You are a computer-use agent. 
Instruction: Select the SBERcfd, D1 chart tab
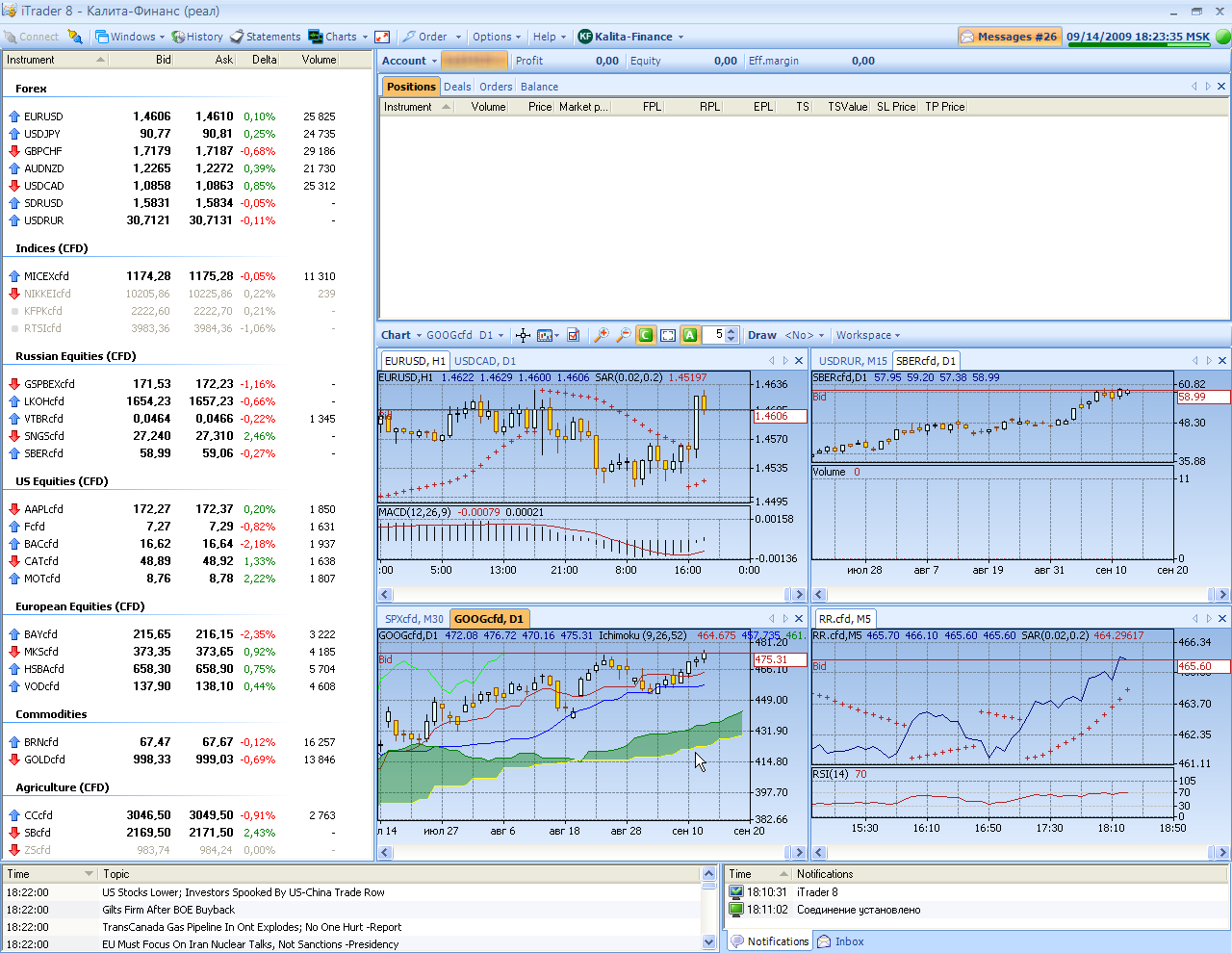926,361
